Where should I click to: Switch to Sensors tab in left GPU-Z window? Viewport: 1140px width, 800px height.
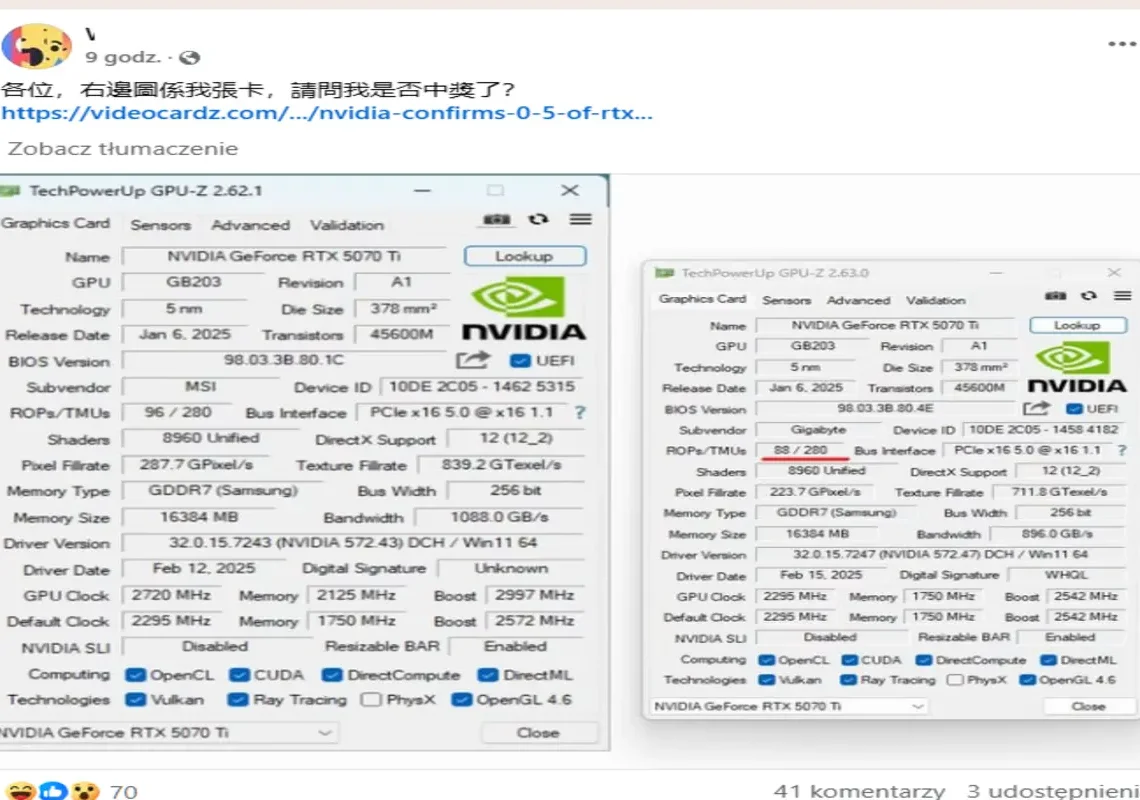[x=161, y=225]
